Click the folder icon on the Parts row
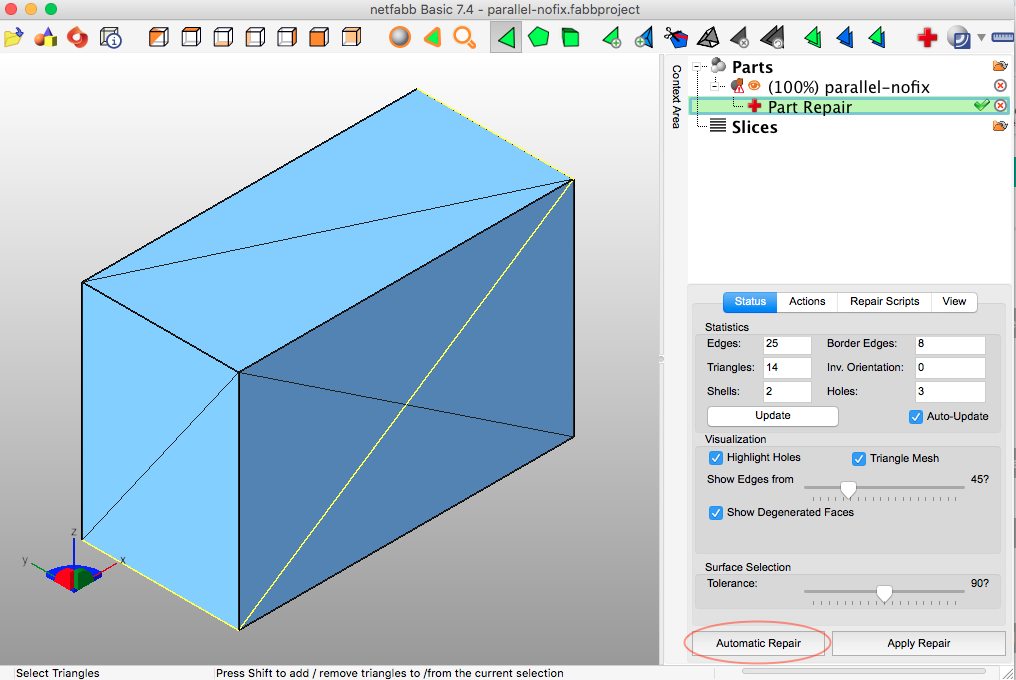The height and width of the screenshot is (680, 1016). tap(1000, 66)
